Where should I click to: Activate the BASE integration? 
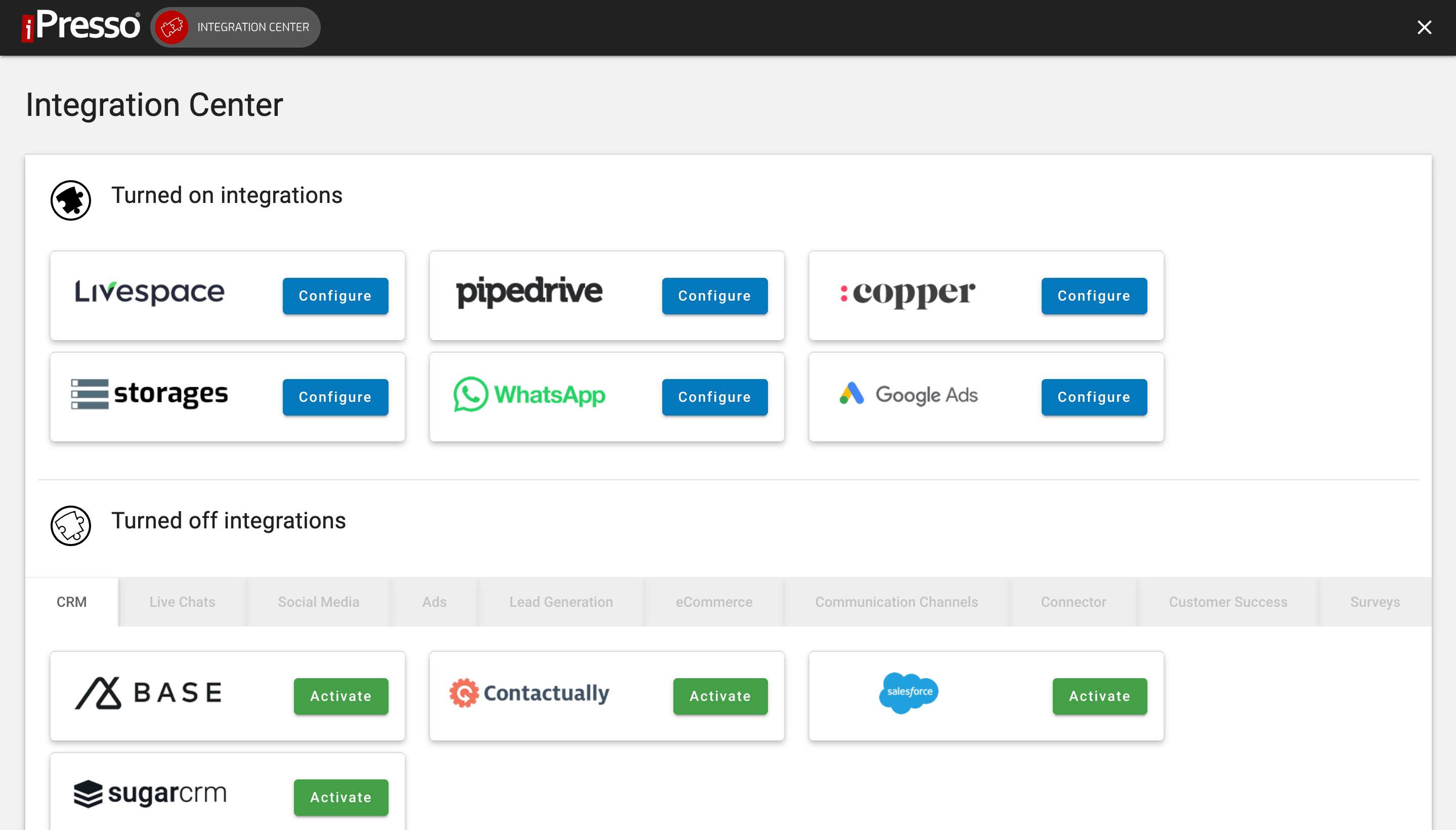(x=340, y=696)
